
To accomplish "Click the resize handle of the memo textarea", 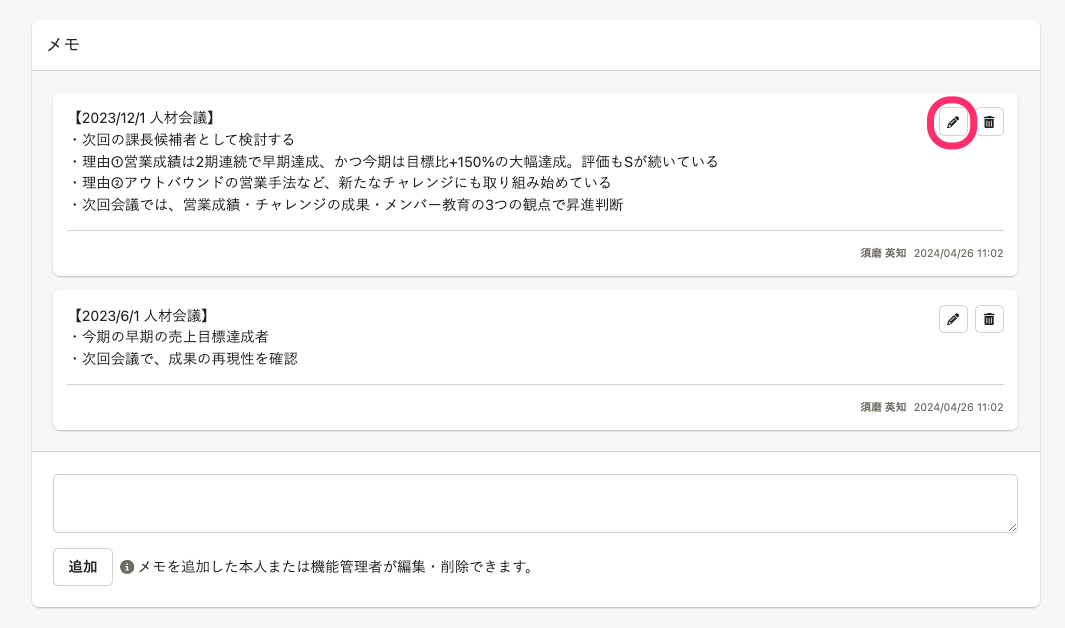I will [1012, 528].
